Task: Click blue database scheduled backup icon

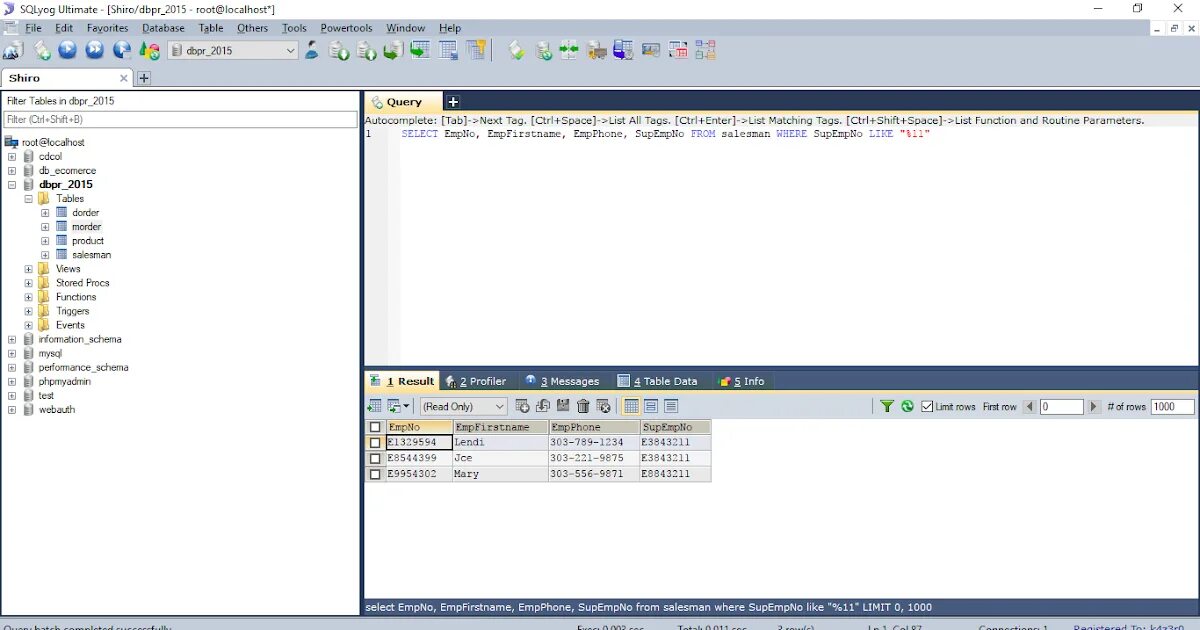Action: pyautogui.click(x=623, y=50)
